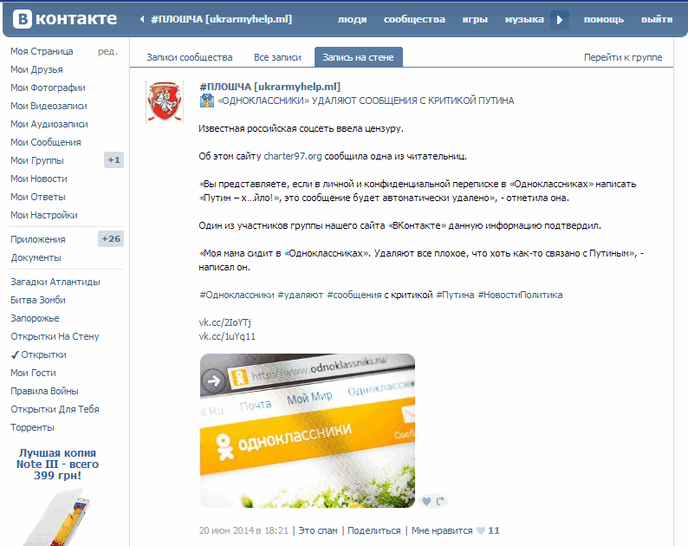Open Мои Сообщения
This screenshot has height=546, width=688.
(x=46, y=142)
